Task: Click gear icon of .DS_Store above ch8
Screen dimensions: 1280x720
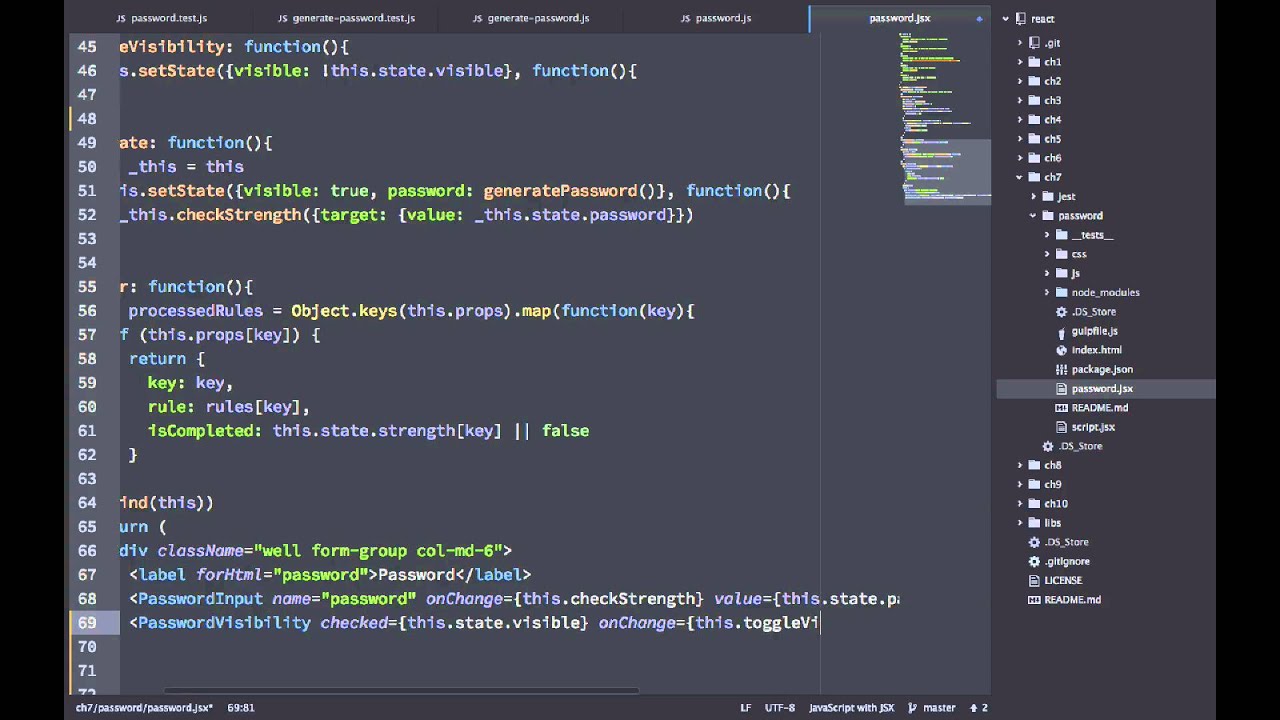Action: tap(1048, 446)
